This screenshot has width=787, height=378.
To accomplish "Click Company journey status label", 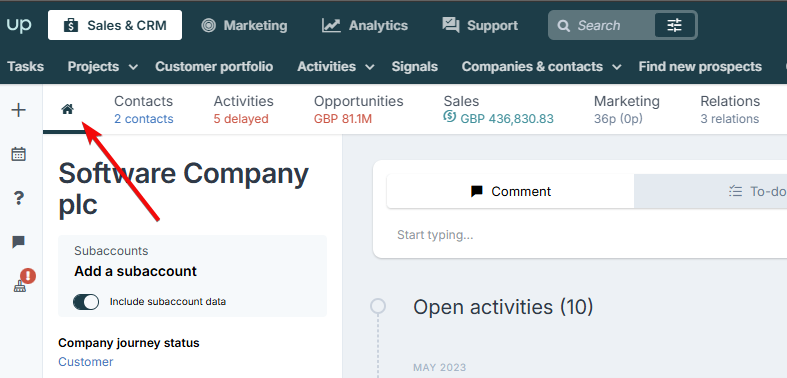I will coord(129,343).
